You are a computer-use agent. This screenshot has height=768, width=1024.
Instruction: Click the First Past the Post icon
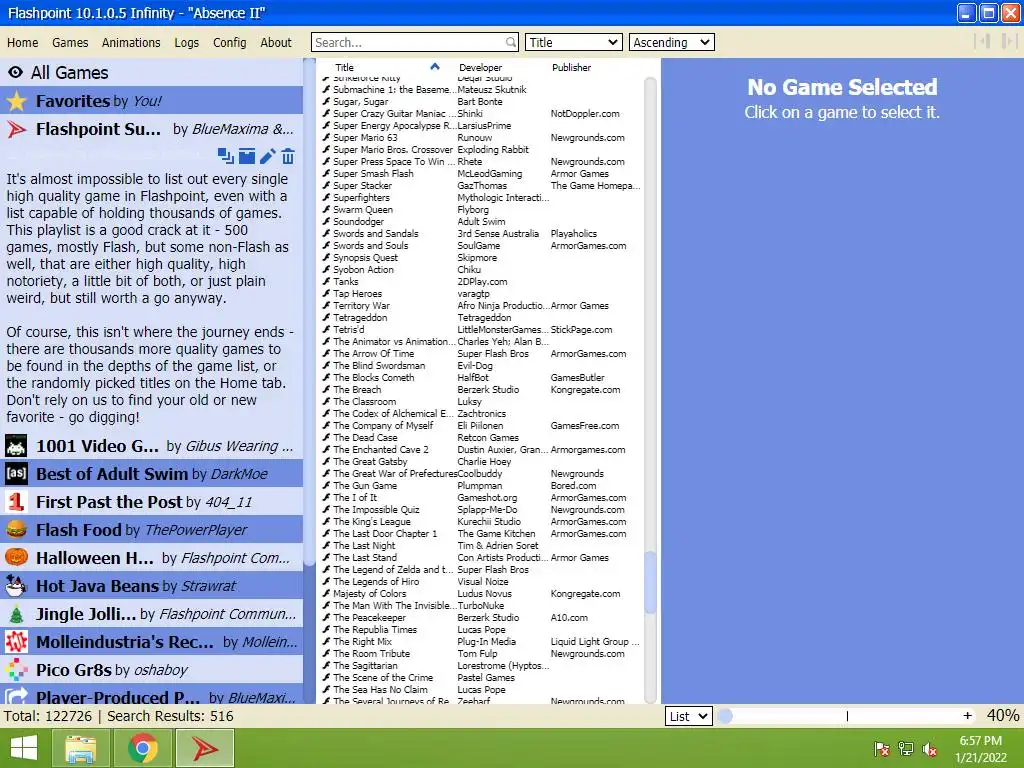pos(16,502)
